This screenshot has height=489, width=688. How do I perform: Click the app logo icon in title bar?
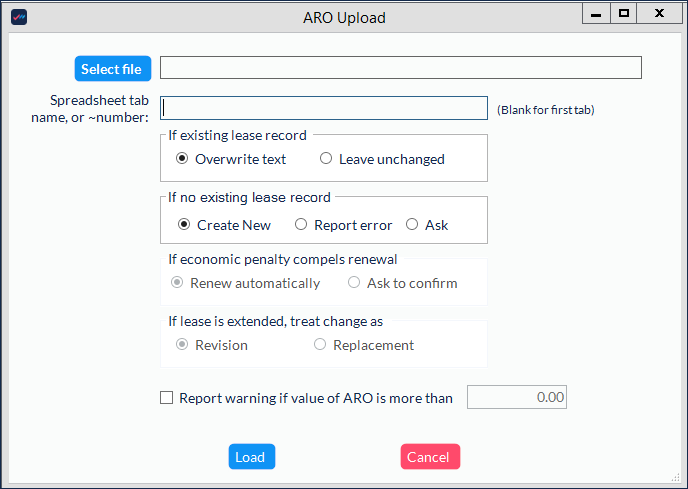(19, 17)
